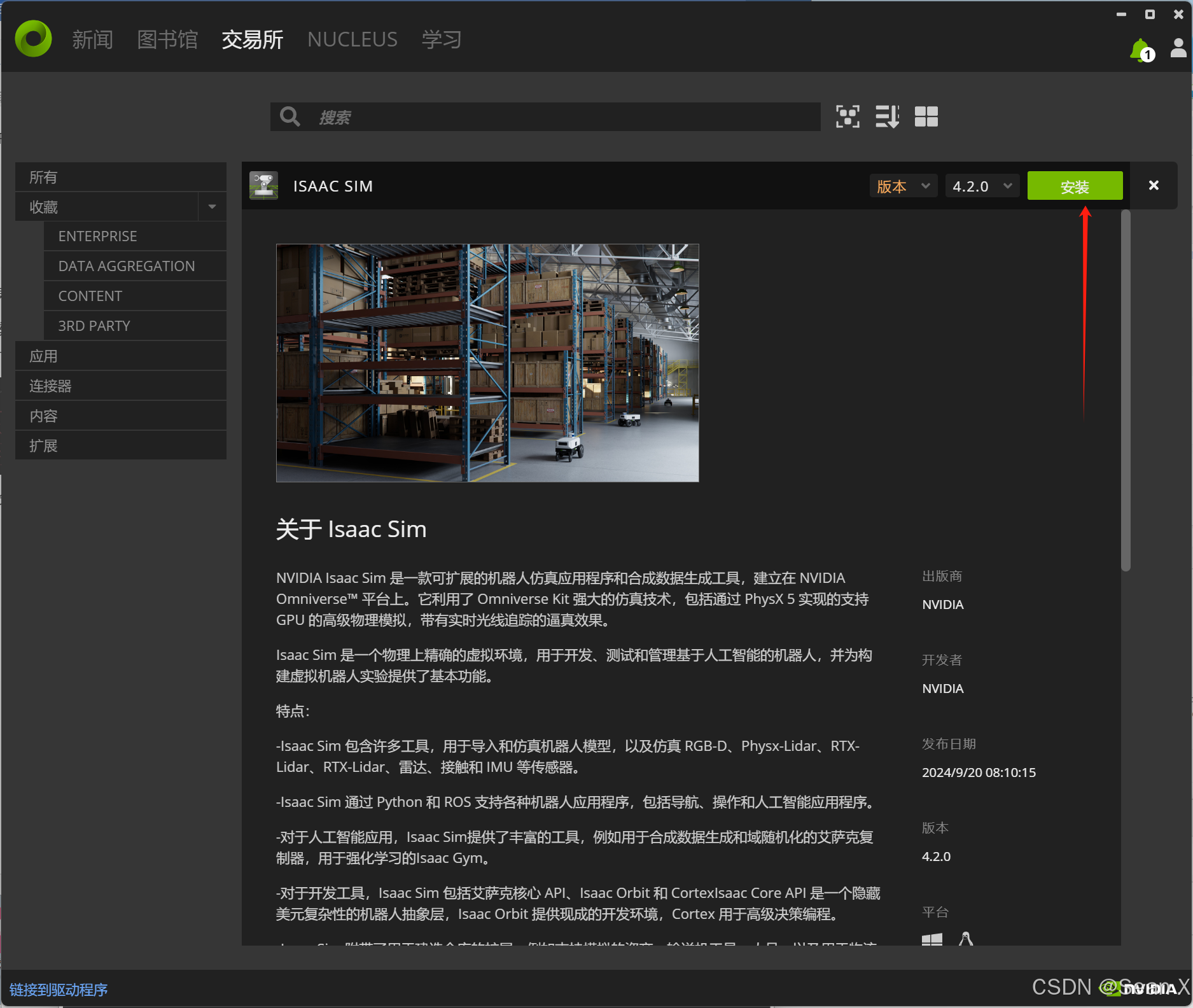Click the 关于 Isaac Sim heading
The height and width of the screenshot is (1008, 1193).
point(351,529)
